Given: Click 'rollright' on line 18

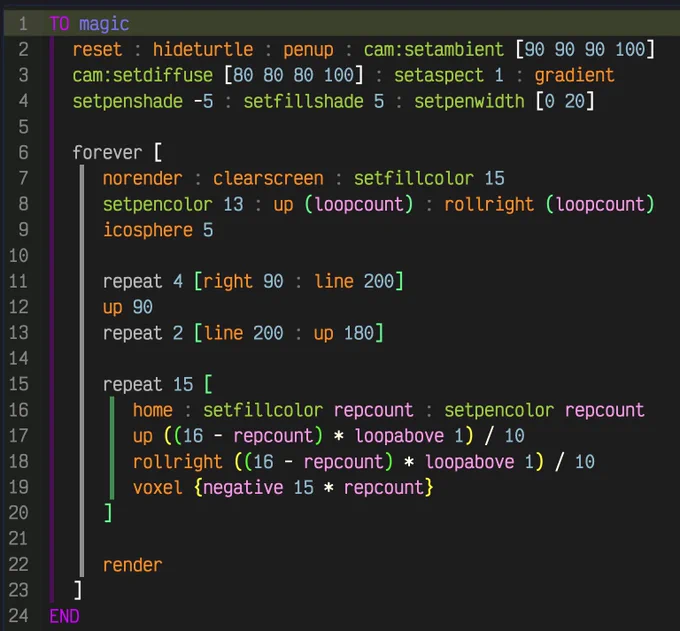Looking at the screenshot, I should click(x=177, y=462).
